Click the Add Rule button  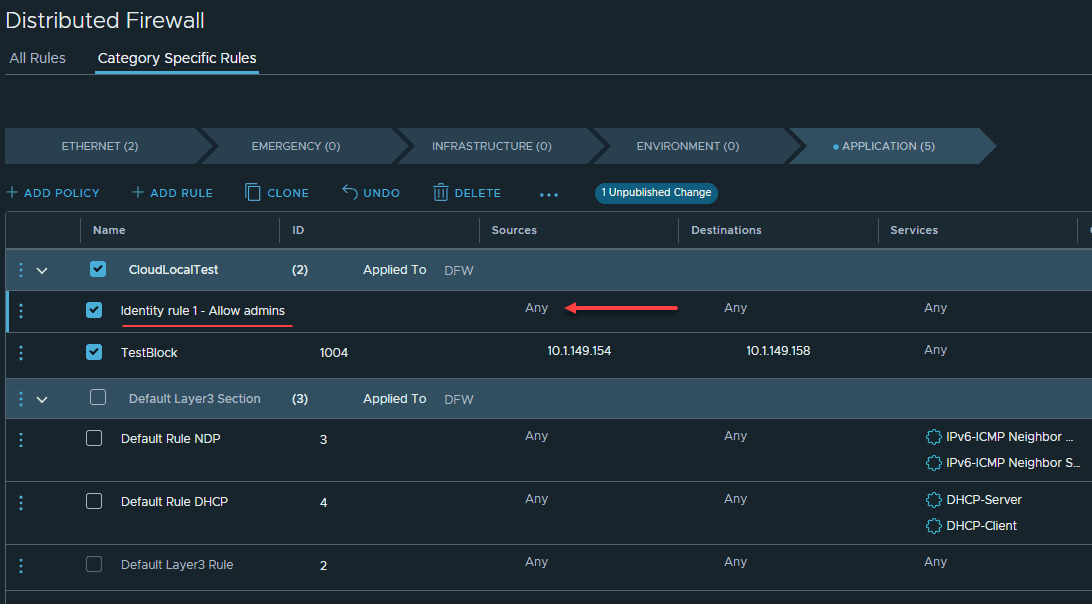click(x=172, y=193)
